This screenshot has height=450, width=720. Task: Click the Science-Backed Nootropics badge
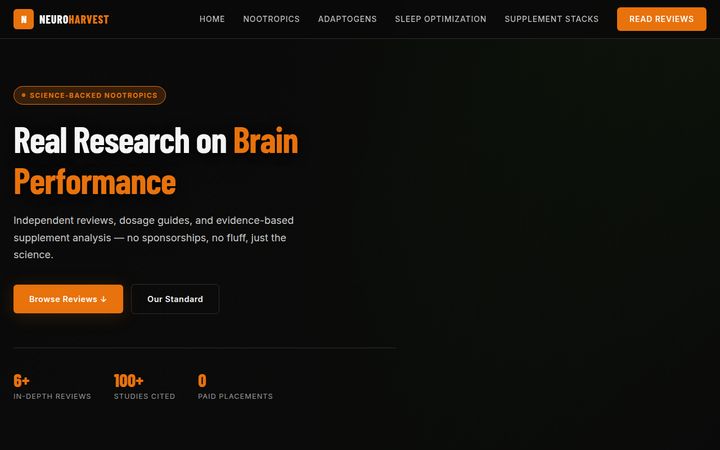pyautogui.click(x=90, y=95)
